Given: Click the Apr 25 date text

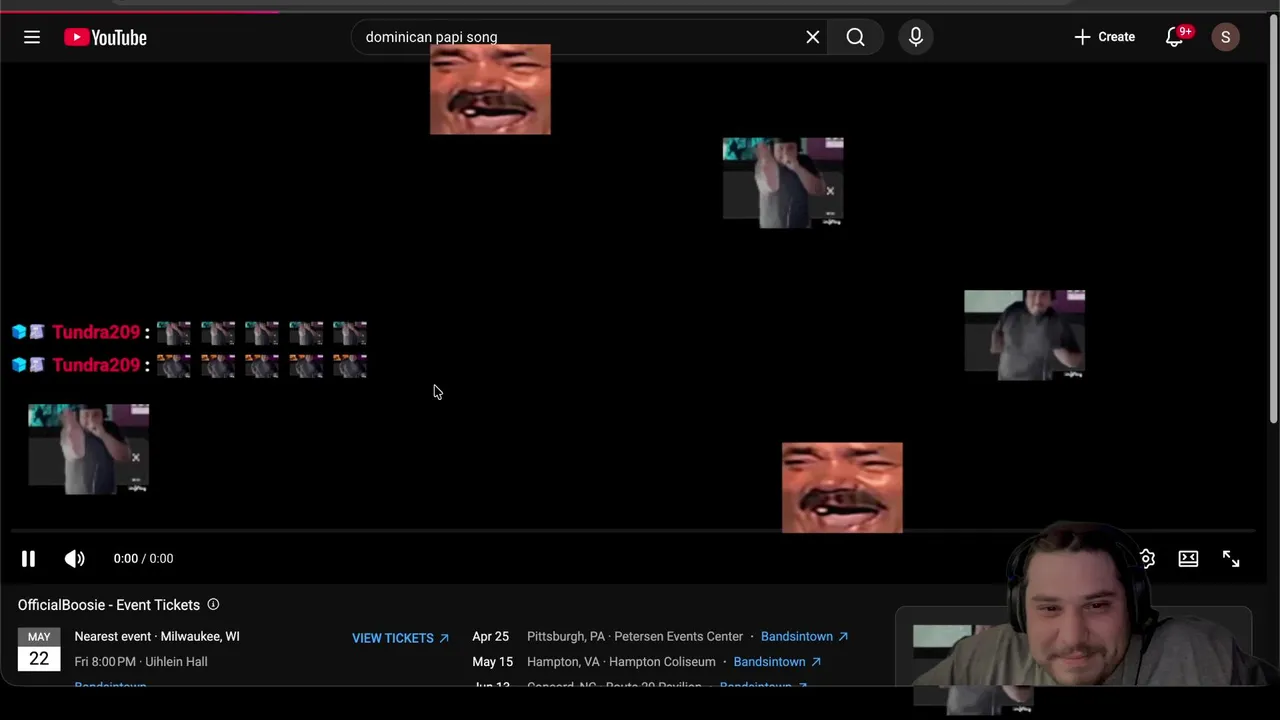Looking at the screenshot, I should click(490, 637).
